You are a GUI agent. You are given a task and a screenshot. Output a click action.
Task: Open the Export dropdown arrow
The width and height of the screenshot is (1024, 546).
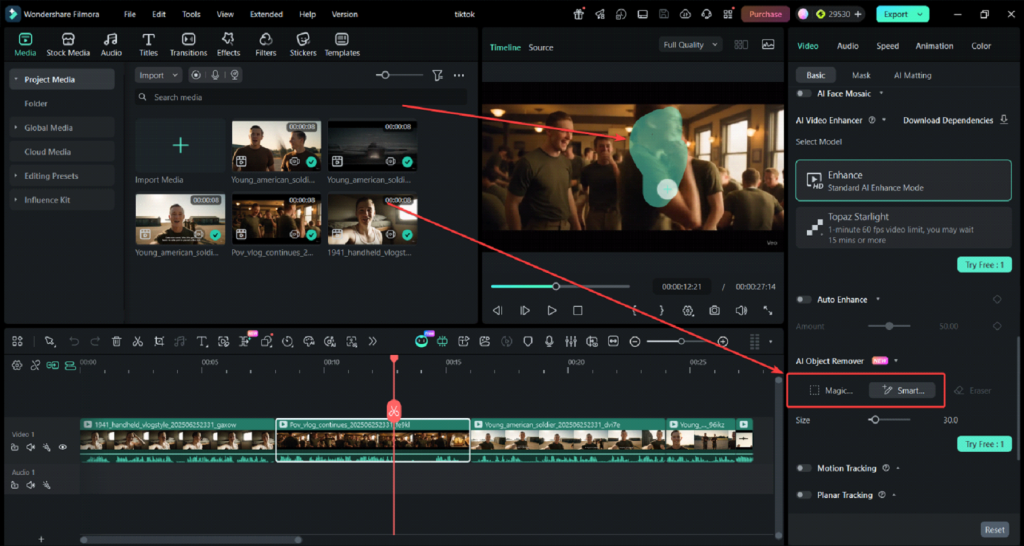pyautogui.click(x=920, y=14)
